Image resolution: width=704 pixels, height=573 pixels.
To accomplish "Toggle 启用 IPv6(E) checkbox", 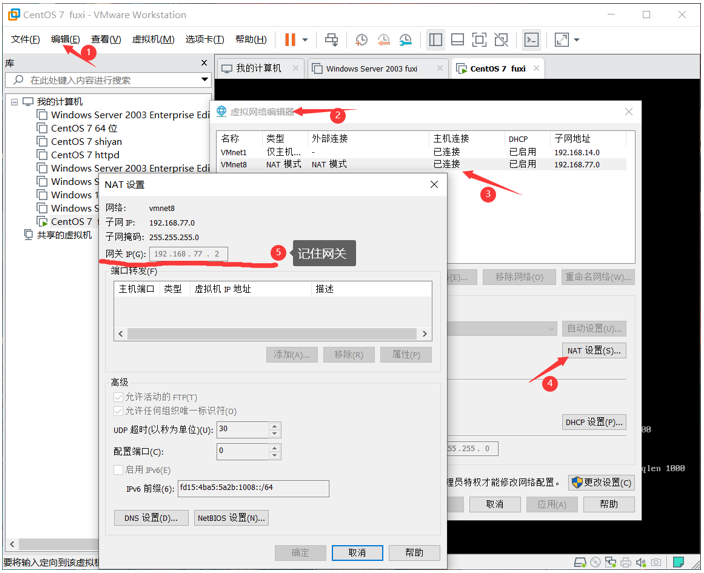I will pos(118,470).
